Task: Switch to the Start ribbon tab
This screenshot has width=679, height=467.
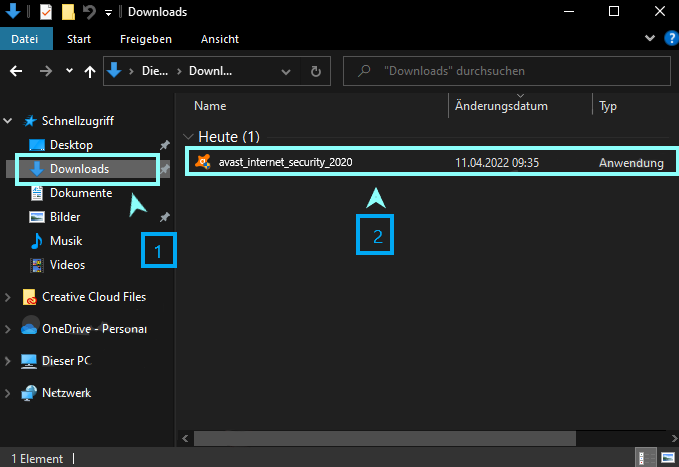Action: pos(79,39)
